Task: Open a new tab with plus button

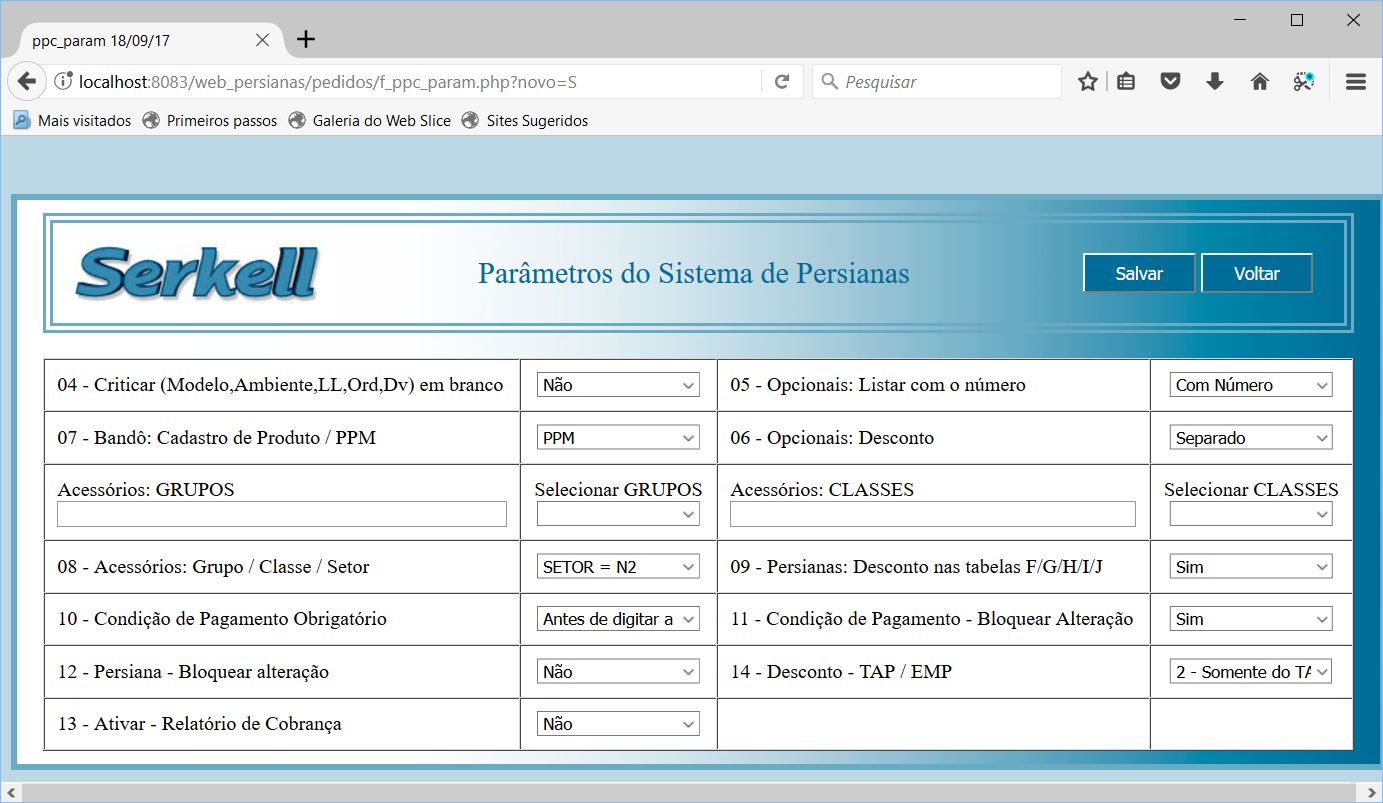Action: (x=306, y=40)
